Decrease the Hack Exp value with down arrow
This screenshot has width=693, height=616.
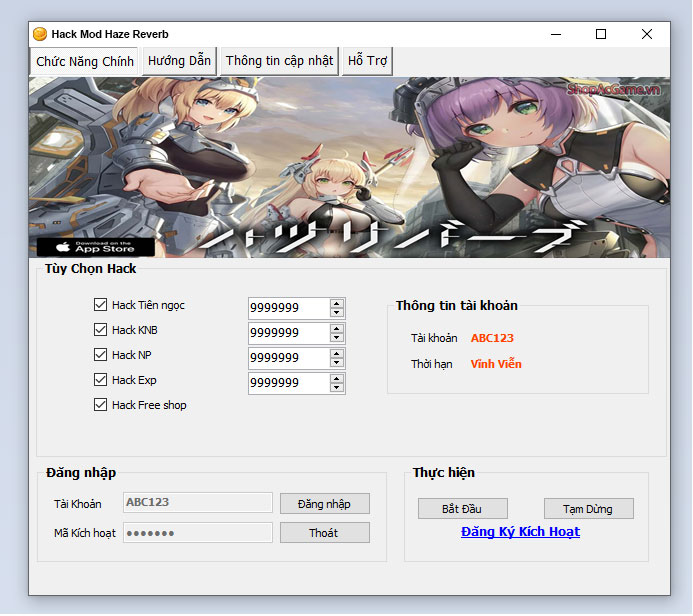click(337, 388)
